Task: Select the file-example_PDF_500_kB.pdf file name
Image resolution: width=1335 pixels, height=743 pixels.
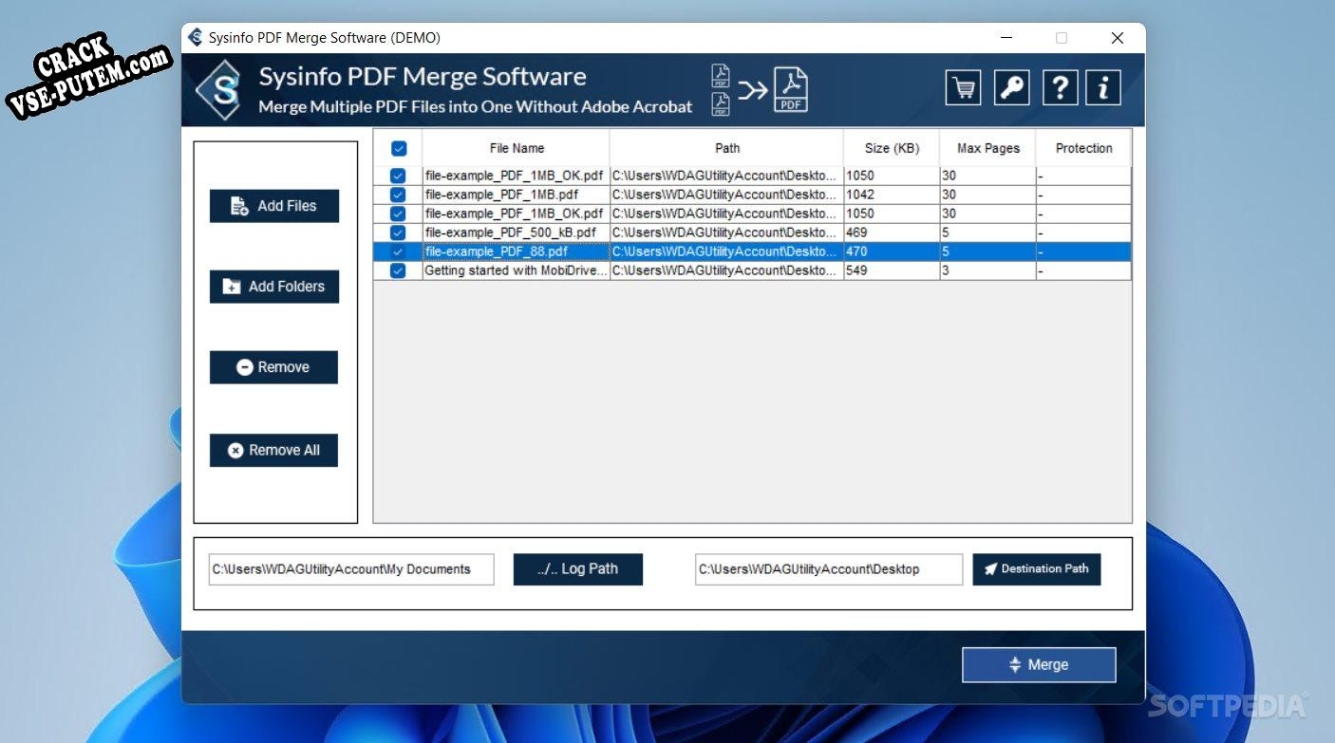Action: 510,233
